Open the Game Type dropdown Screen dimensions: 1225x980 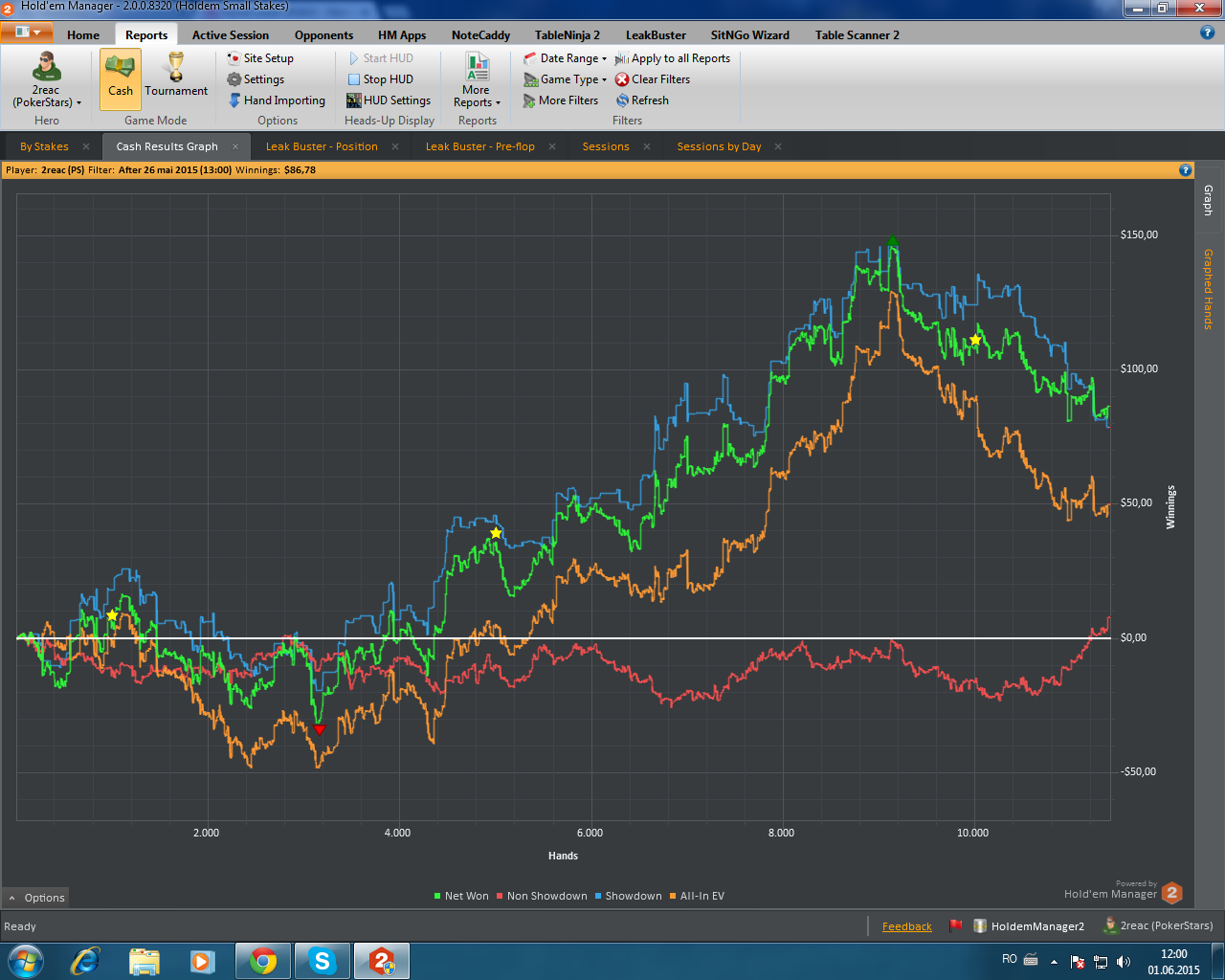[x=566, y=79]
